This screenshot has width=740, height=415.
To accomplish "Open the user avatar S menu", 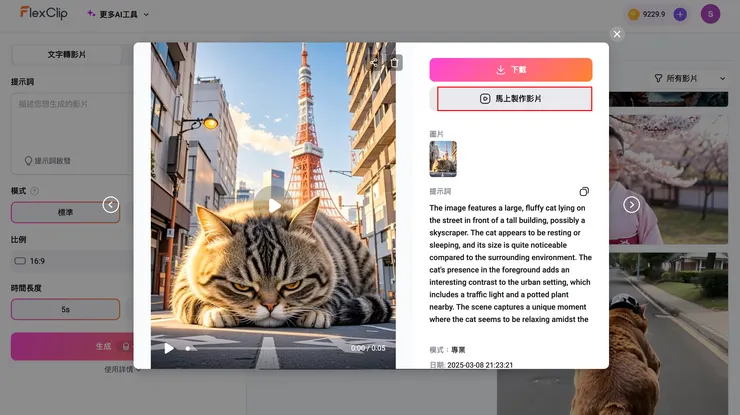I will [710, 14].
